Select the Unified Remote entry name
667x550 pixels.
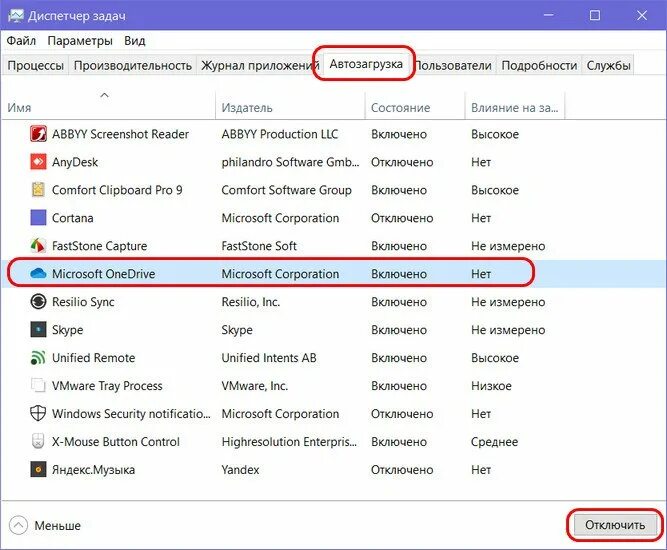[x=94, y=358]
